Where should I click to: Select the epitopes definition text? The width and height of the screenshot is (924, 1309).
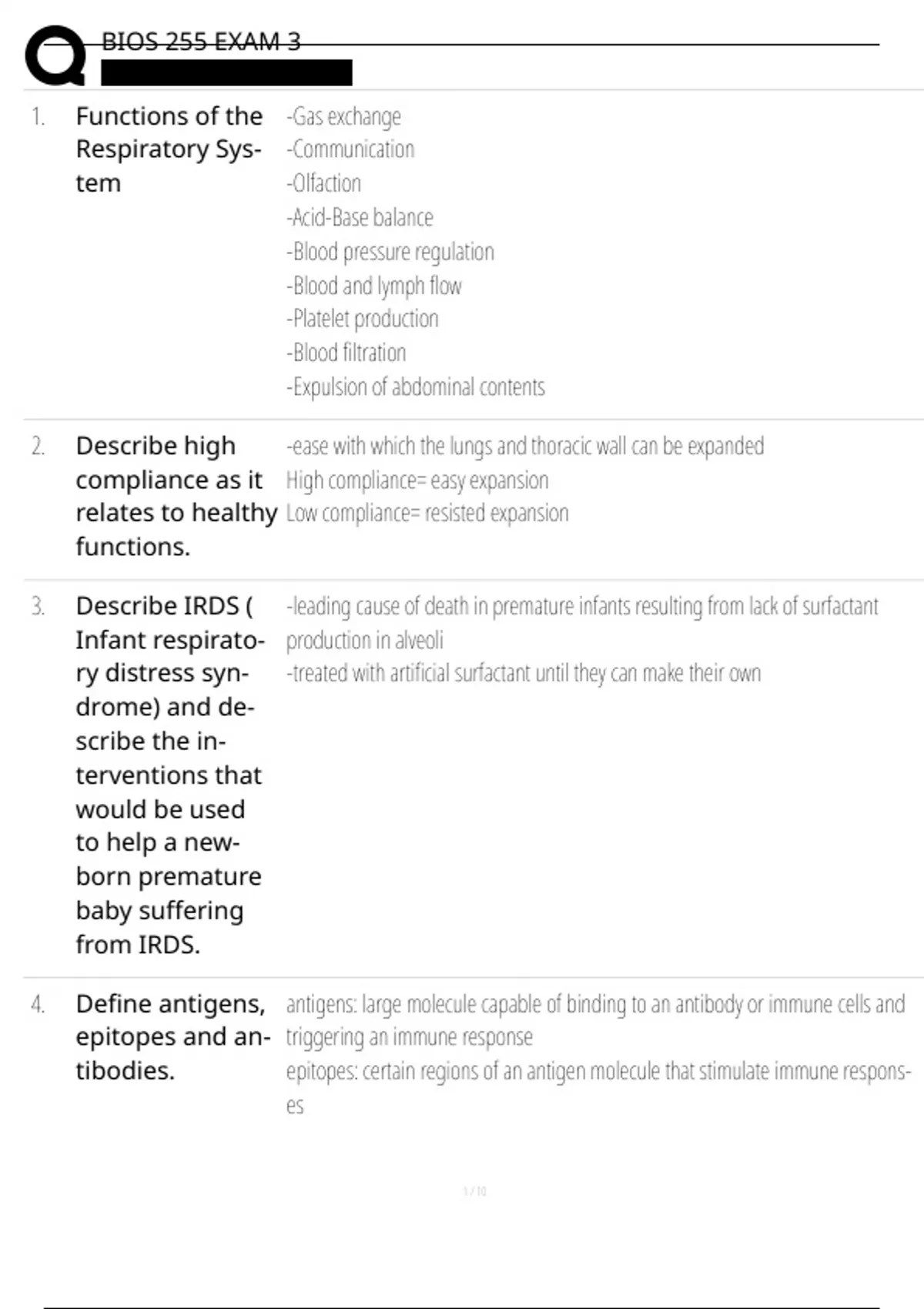[x=599, y=1088]
